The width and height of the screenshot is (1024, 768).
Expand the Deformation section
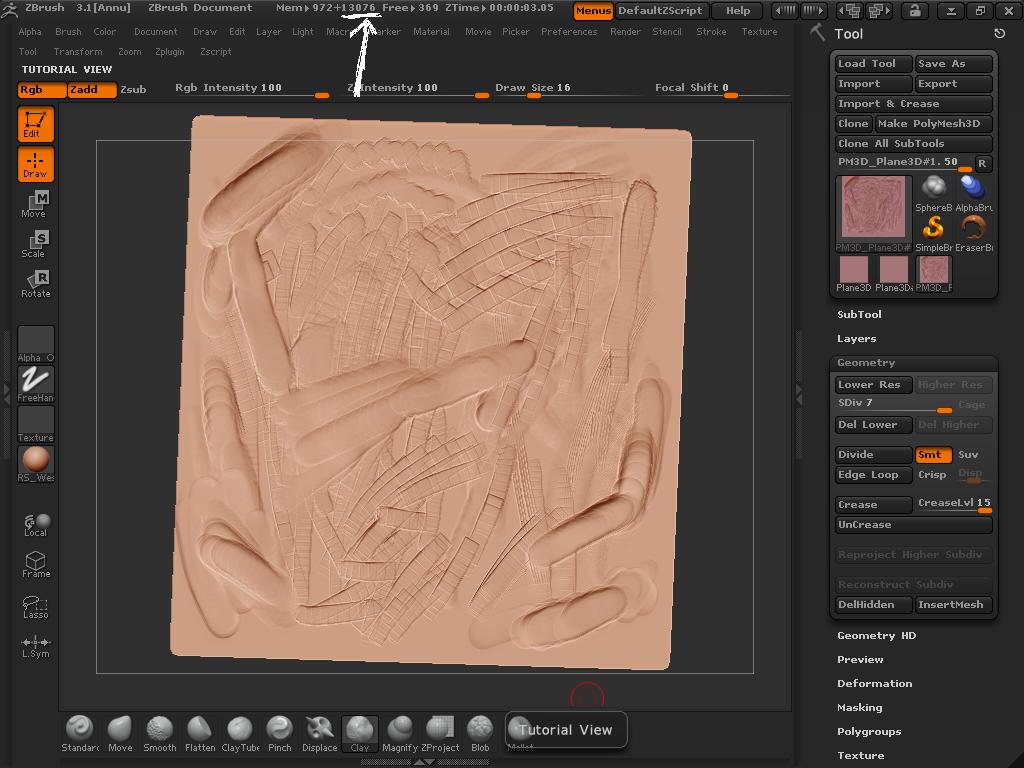[874, 683]
